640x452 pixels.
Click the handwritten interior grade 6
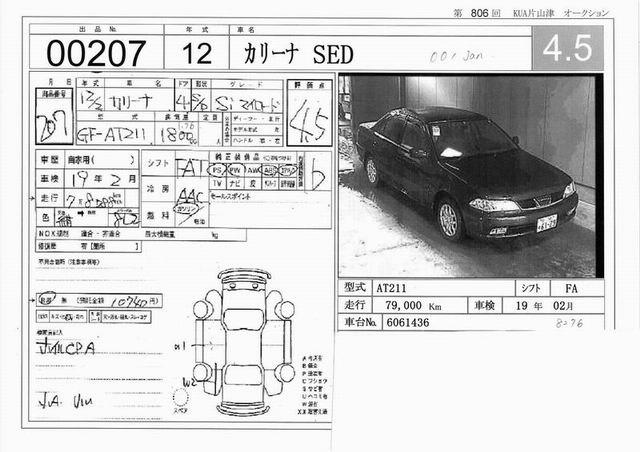[x=318, y=174]
